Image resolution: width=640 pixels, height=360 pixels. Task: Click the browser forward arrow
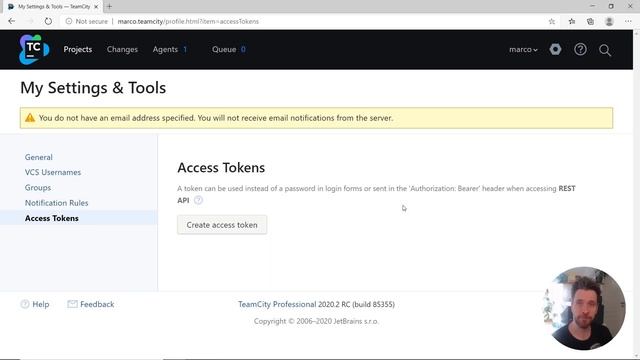pos(30,21)
